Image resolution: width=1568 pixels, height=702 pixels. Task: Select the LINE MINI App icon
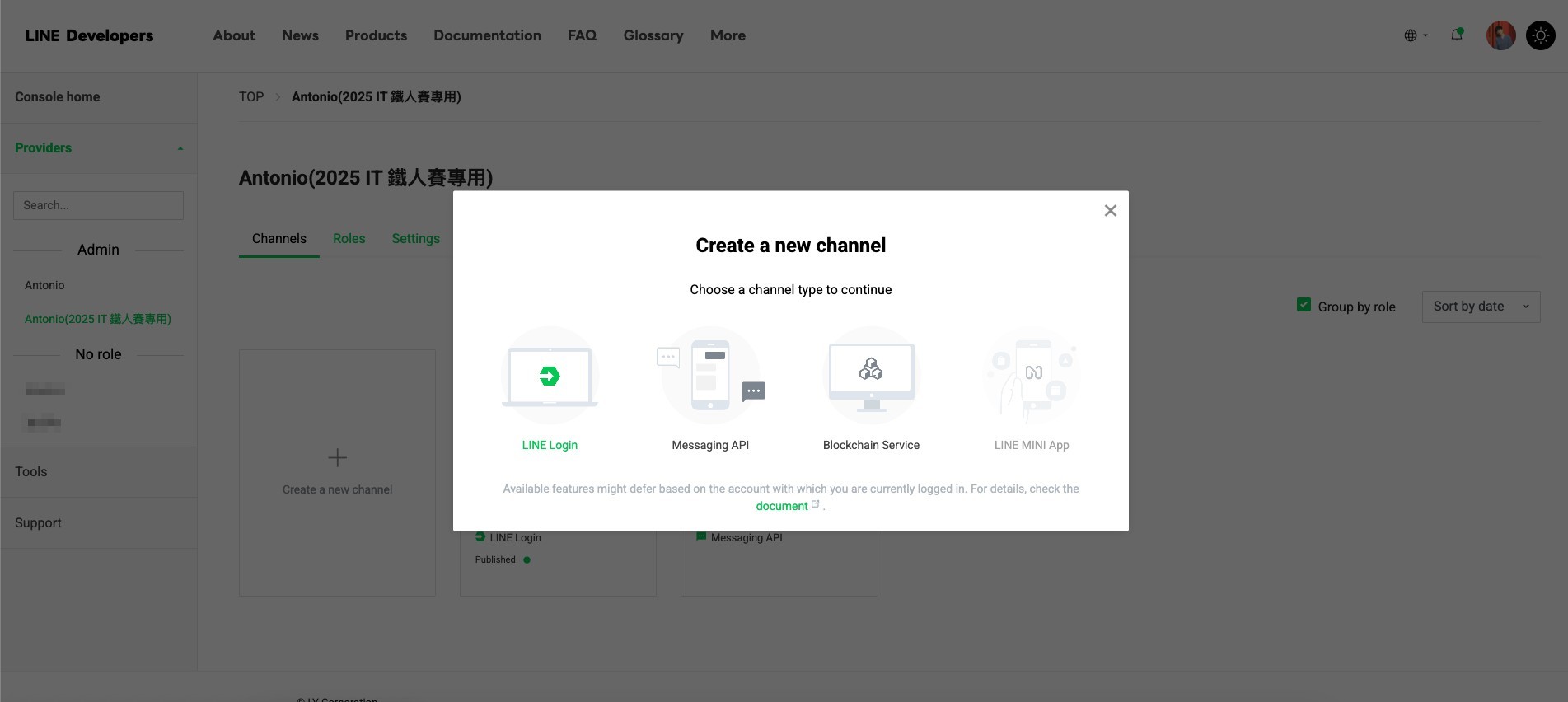click(x=1032, y=376)
